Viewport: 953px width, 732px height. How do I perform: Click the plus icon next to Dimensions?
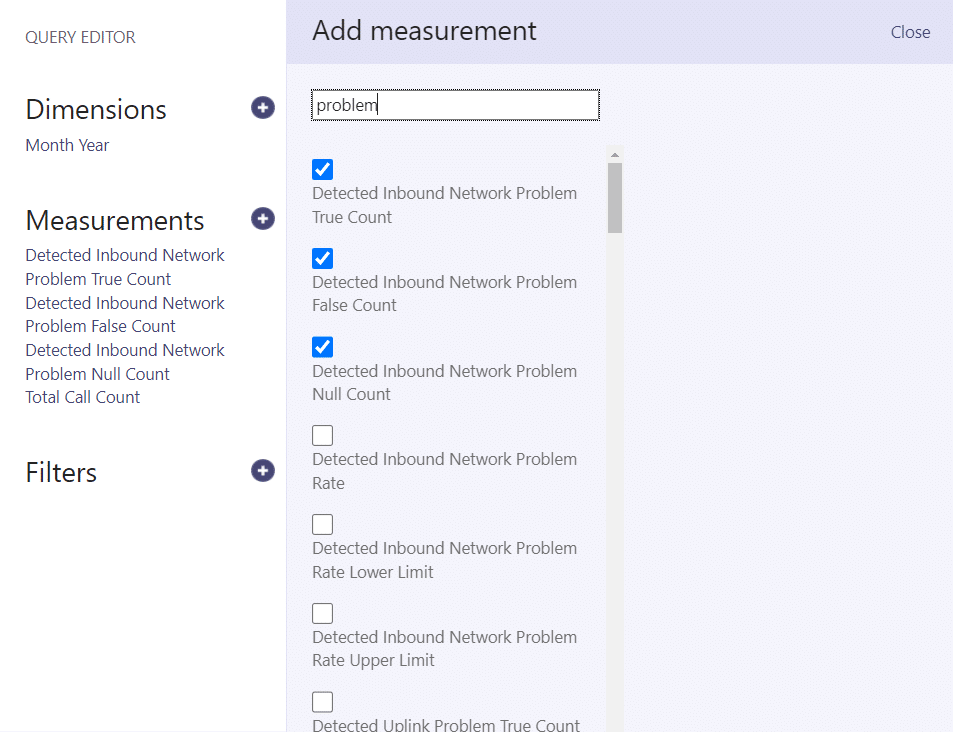tap(263, 108)
